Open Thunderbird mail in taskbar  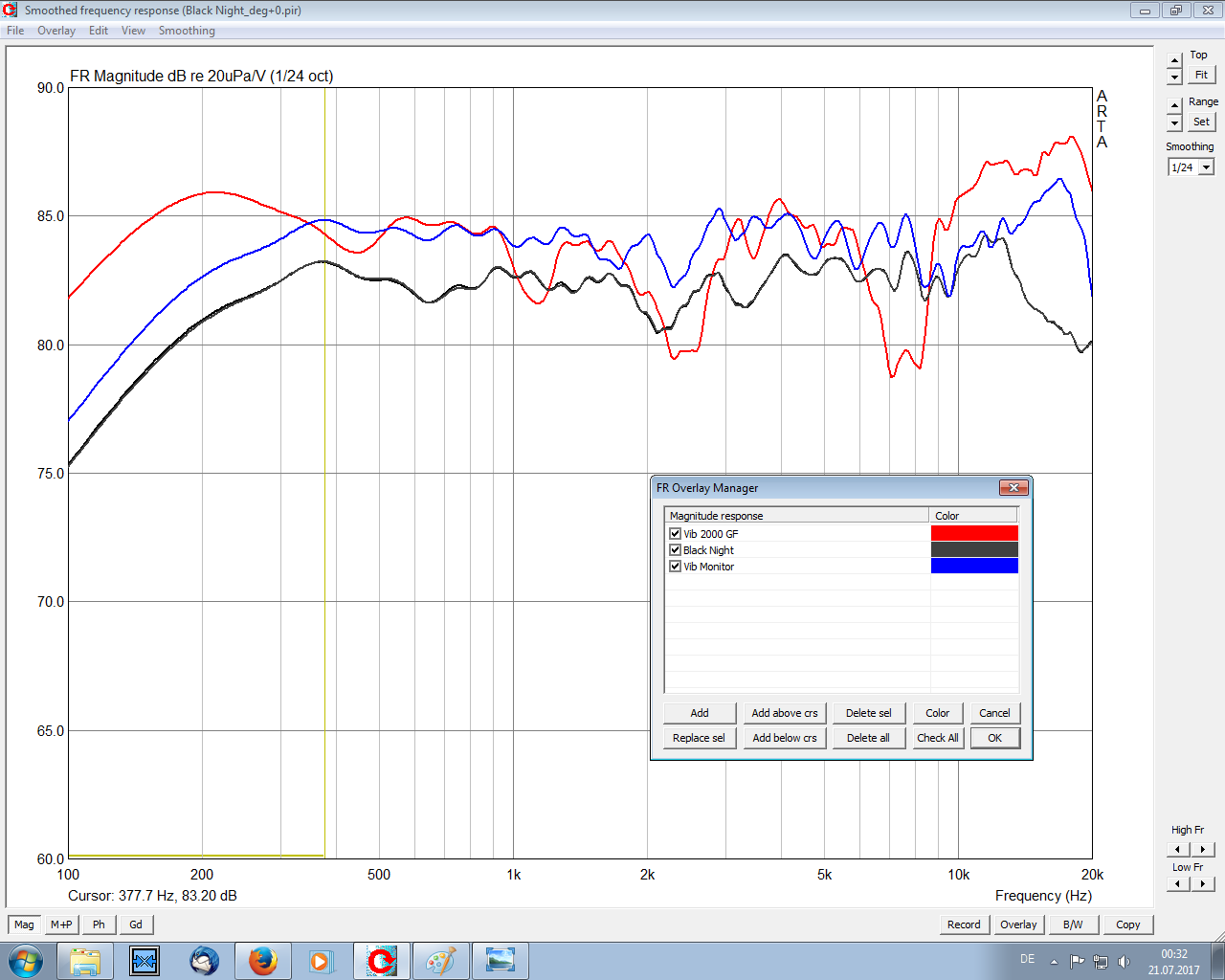pos(204,961)
